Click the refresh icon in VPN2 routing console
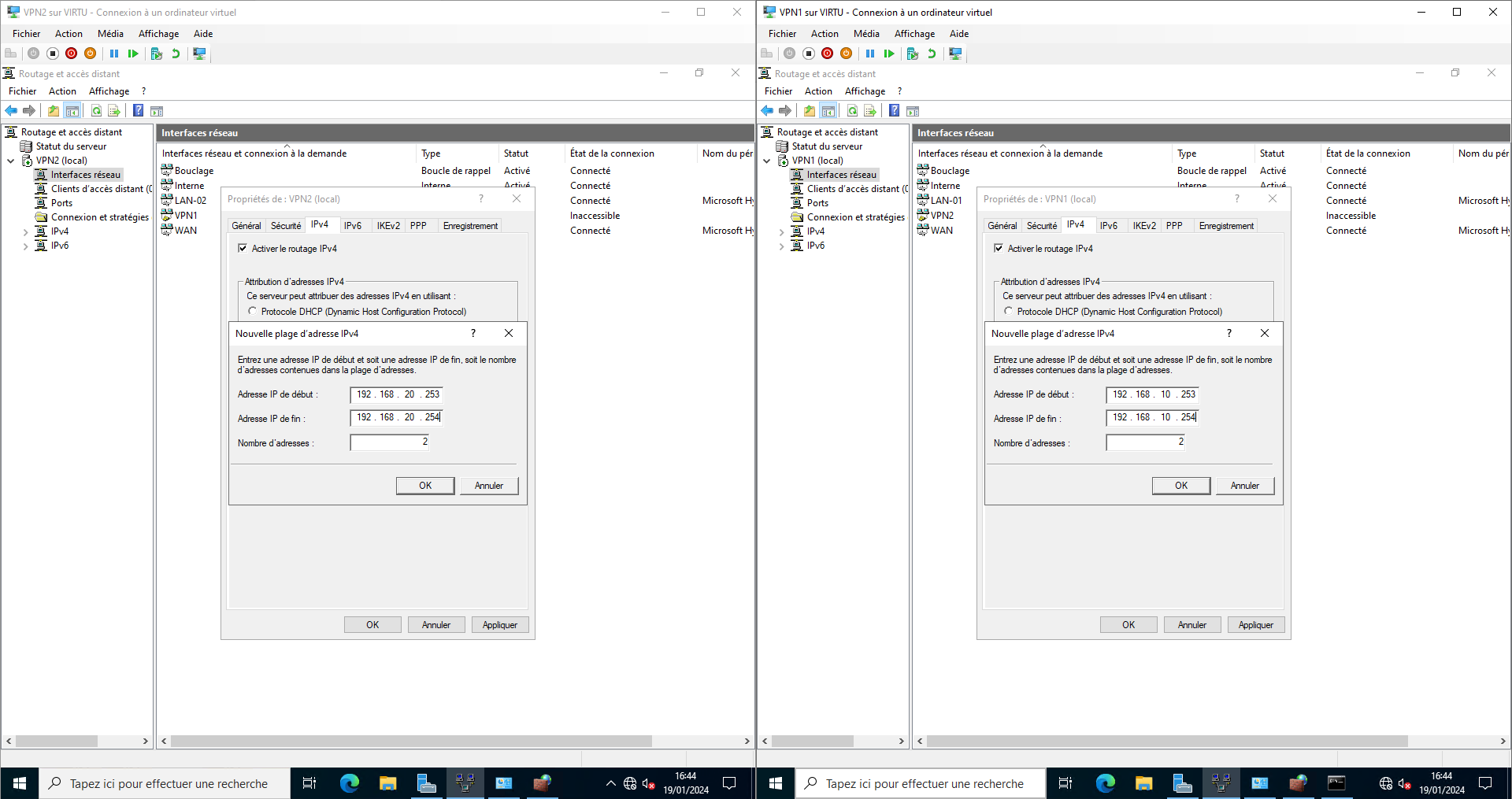This screenshot has height=799, width=1512. [96, 111]
